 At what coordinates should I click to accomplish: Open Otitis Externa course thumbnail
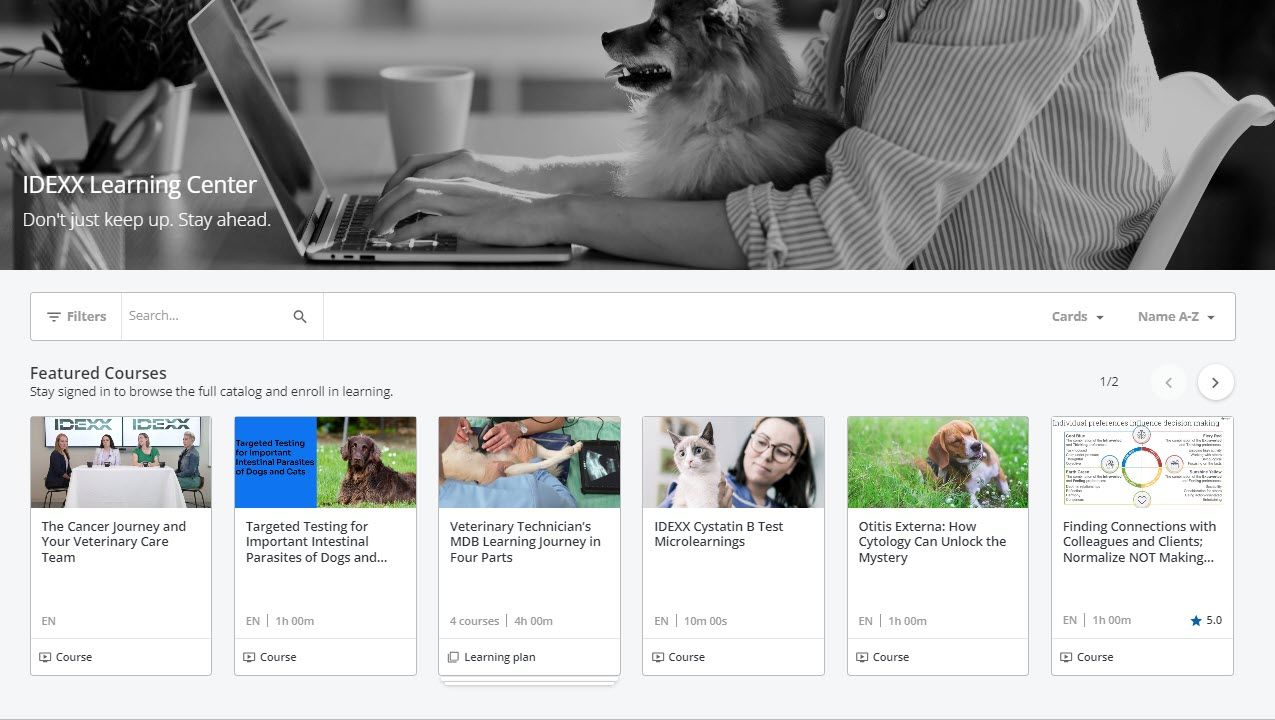coord(937,462)
